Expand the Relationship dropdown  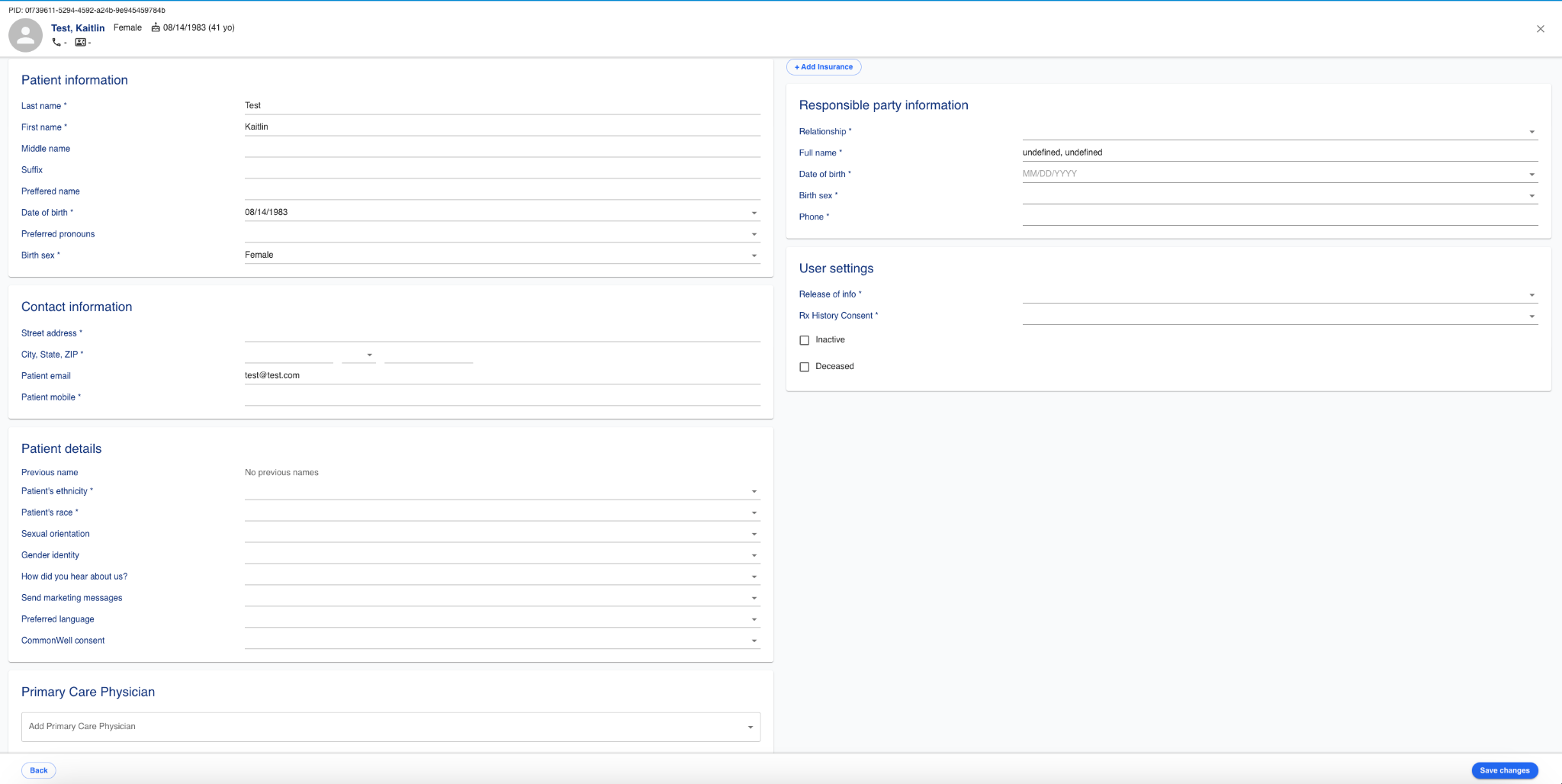(x=1531, y=132)
